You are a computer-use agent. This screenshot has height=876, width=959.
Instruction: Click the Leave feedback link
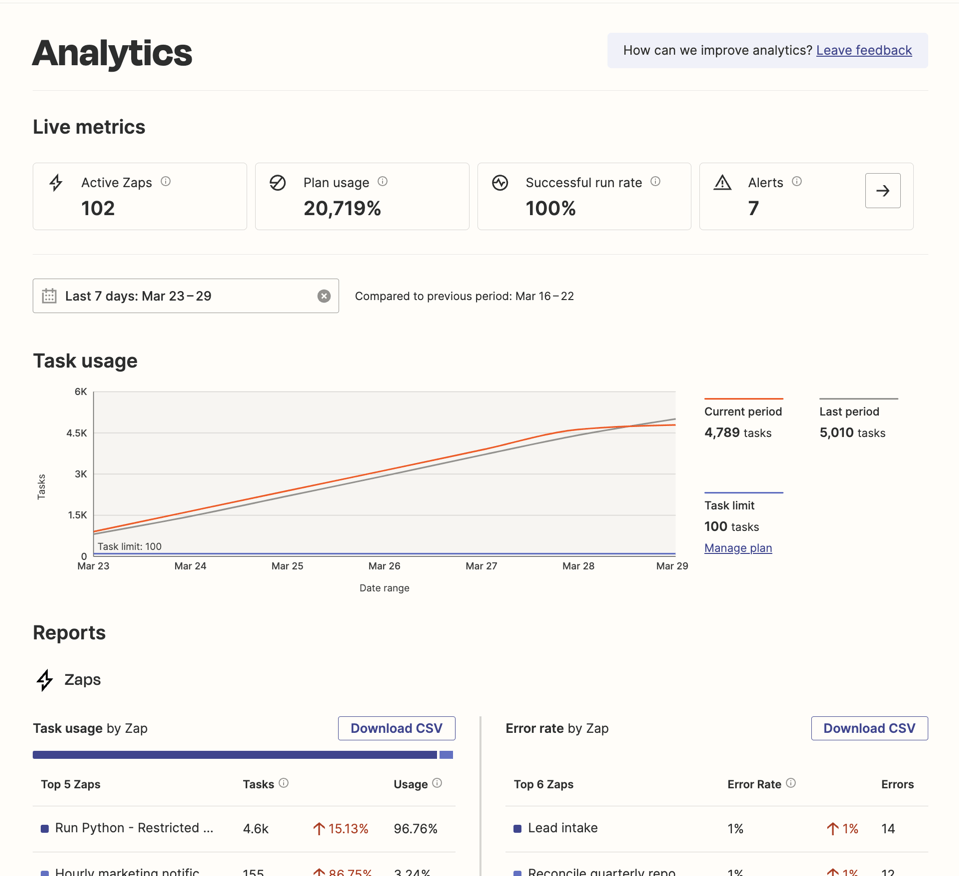pyautogui.click(x=864, y=50)
